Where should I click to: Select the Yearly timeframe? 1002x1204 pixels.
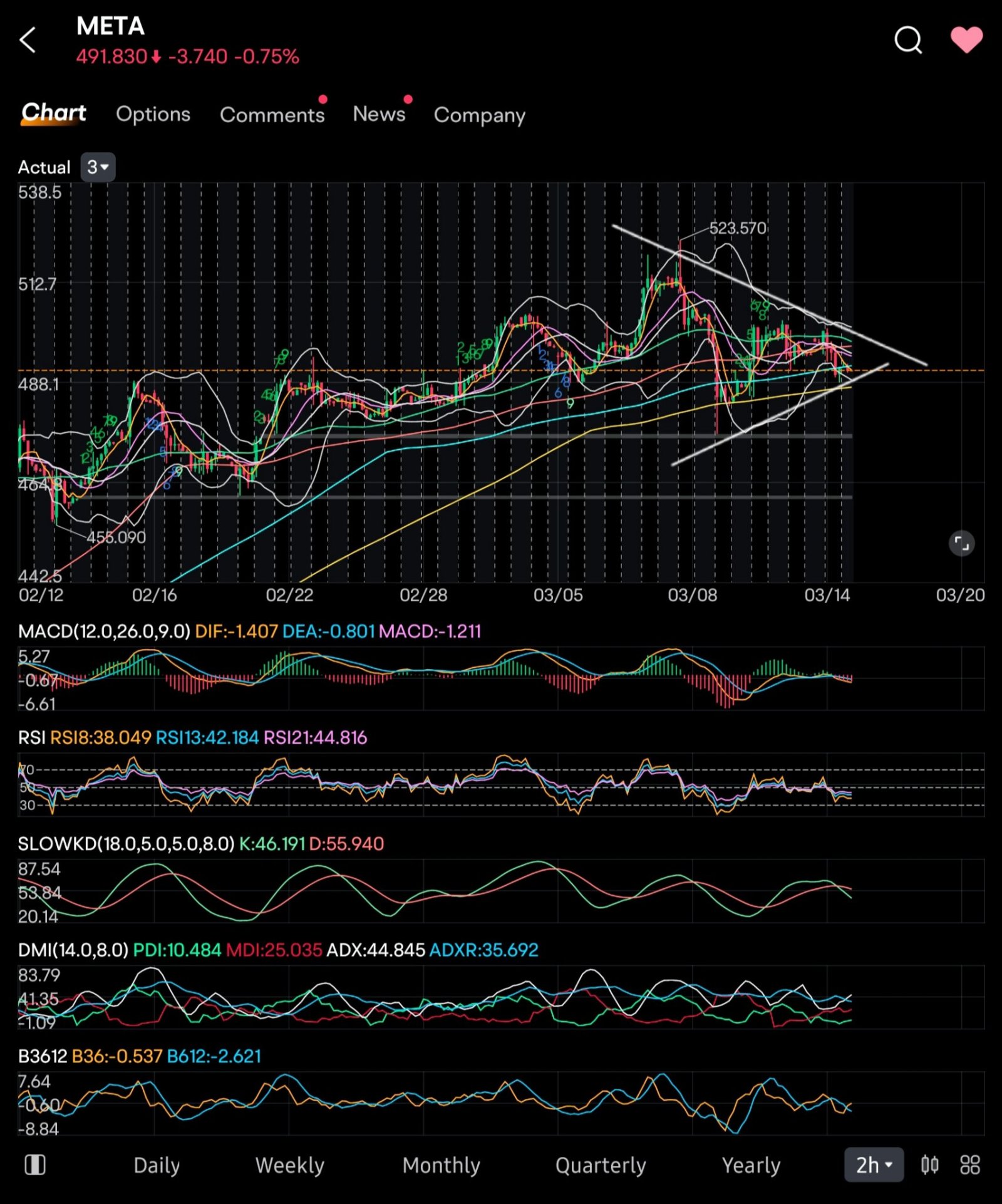(751, 1165)
